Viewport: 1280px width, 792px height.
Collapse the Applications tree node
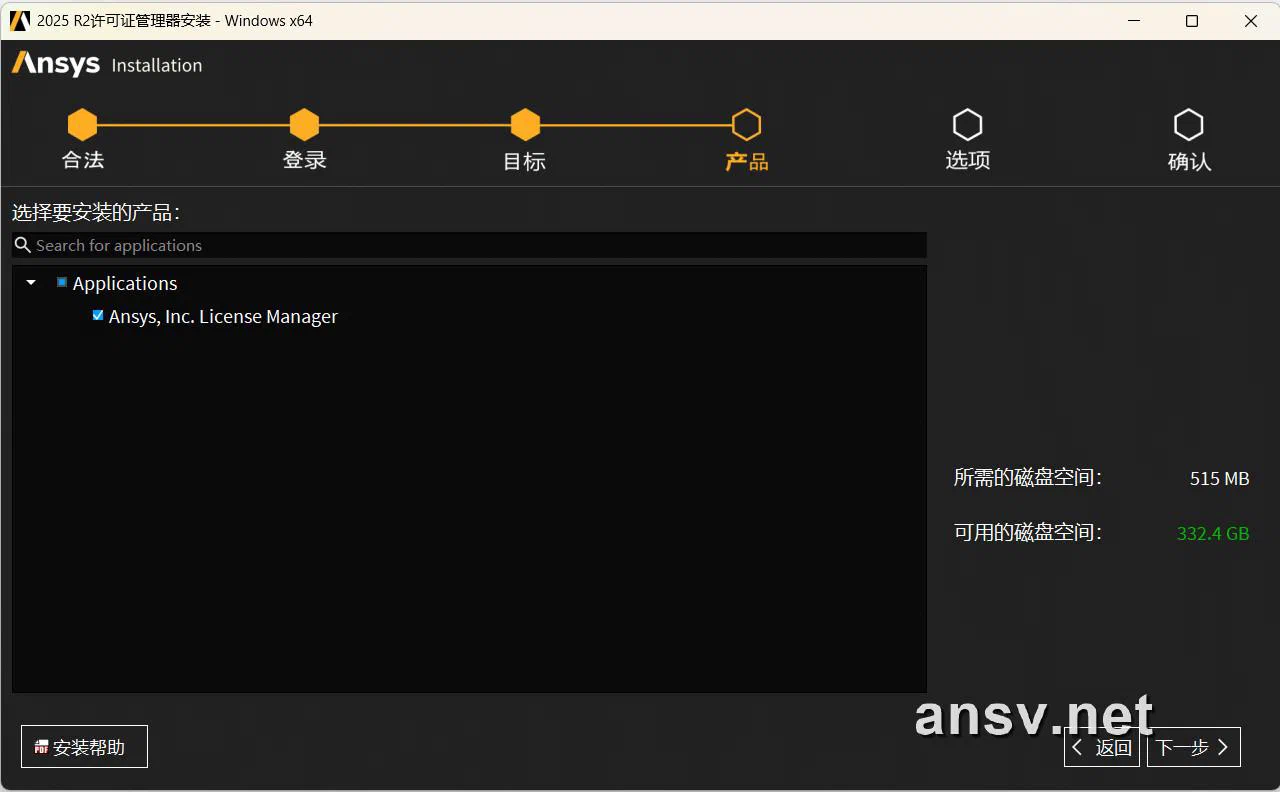coord(31,283)
